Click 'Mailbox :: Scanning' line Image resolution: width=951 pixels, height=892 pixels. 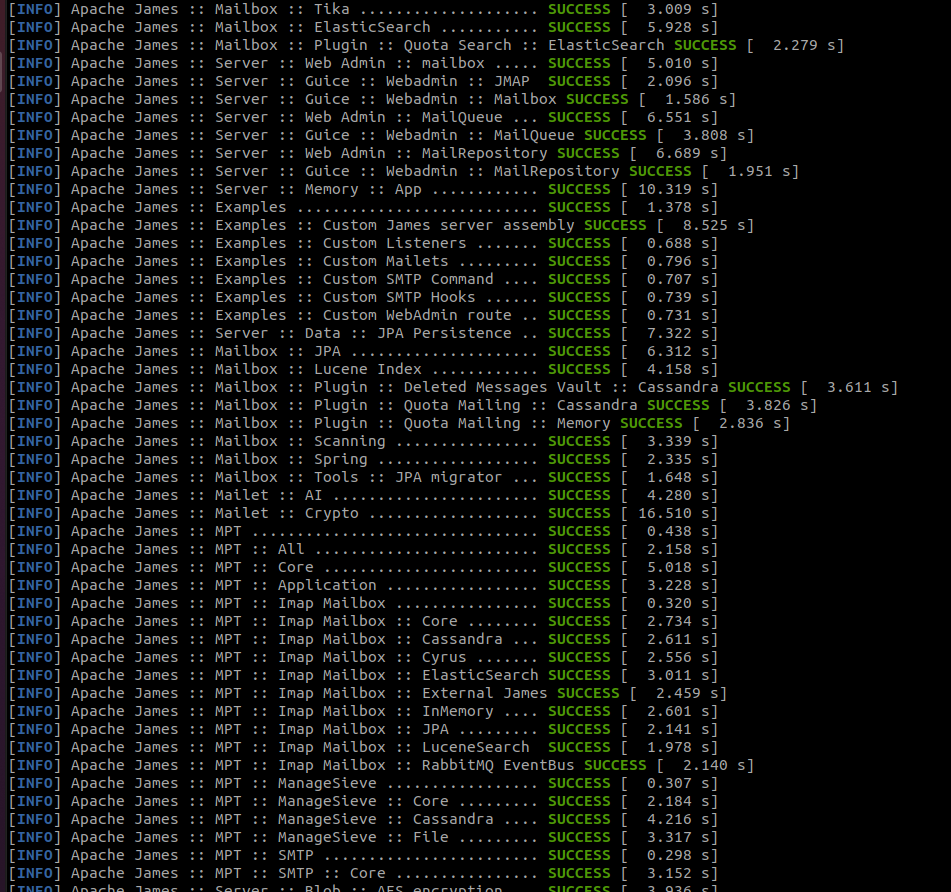(x=363, y=441)
